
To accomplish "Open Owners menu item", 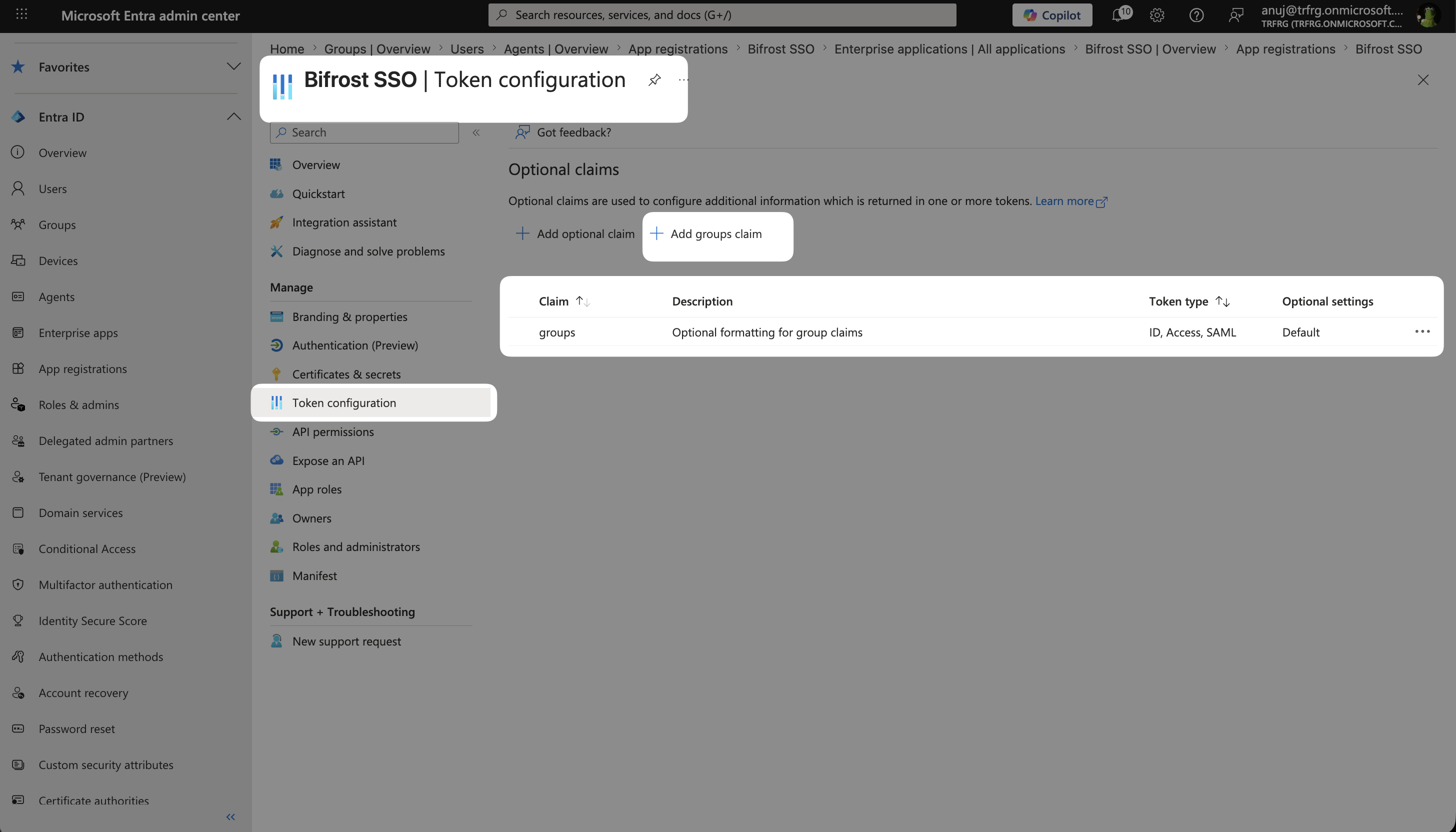I will 311,518.
